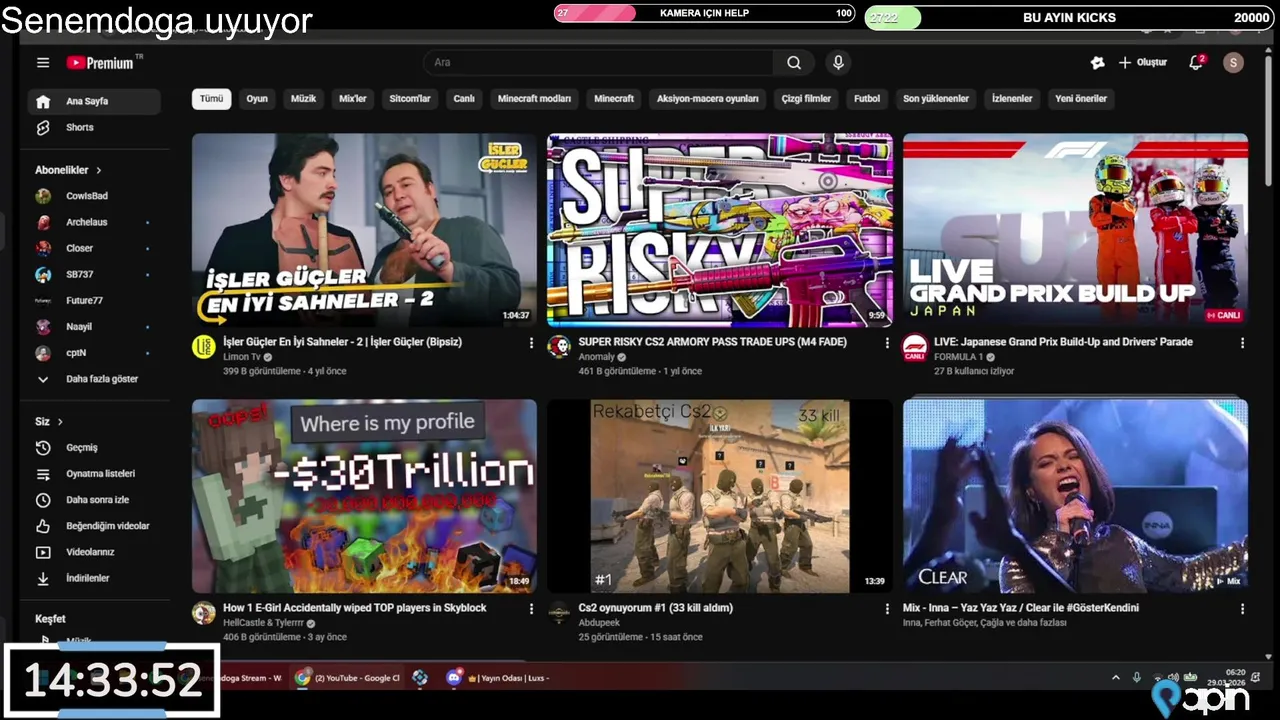Image resolution: width=1280 pixels, height=720 pixels.
Task: Open SB737 subscription channel
Action: point(94,274)
